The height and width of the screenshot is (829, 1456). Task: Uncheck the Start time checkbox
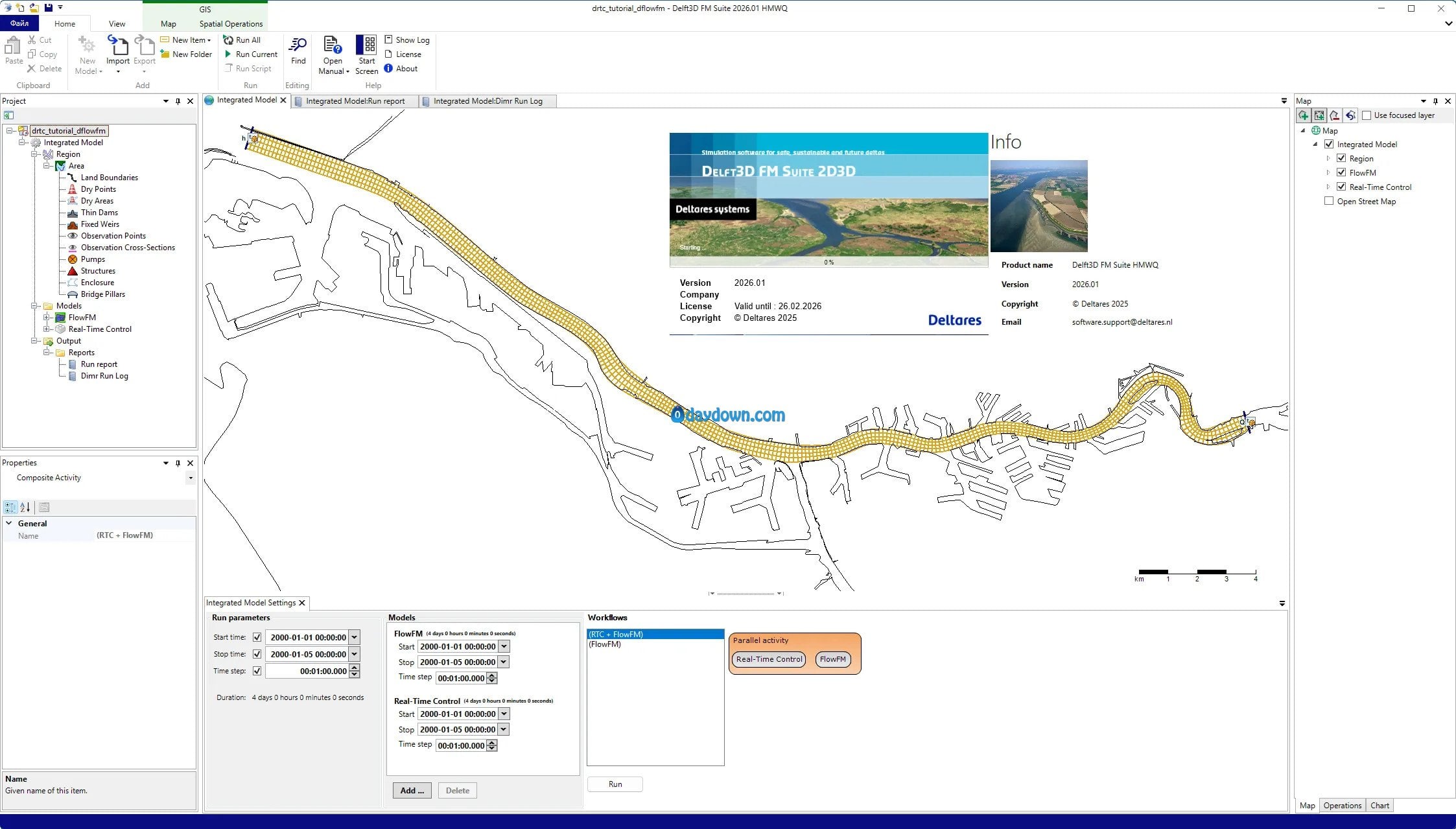pyautogui.click(x=257, y=637)
